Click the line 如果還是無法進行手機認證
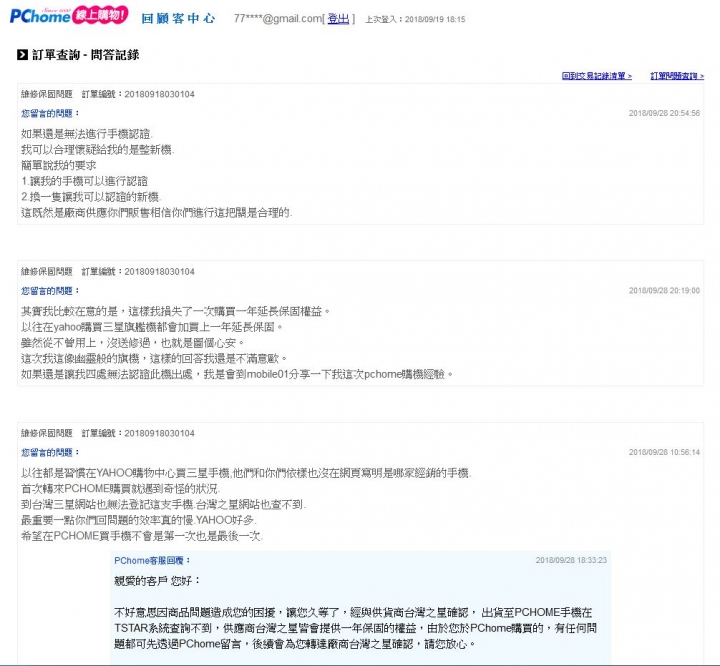 (87, 134)
